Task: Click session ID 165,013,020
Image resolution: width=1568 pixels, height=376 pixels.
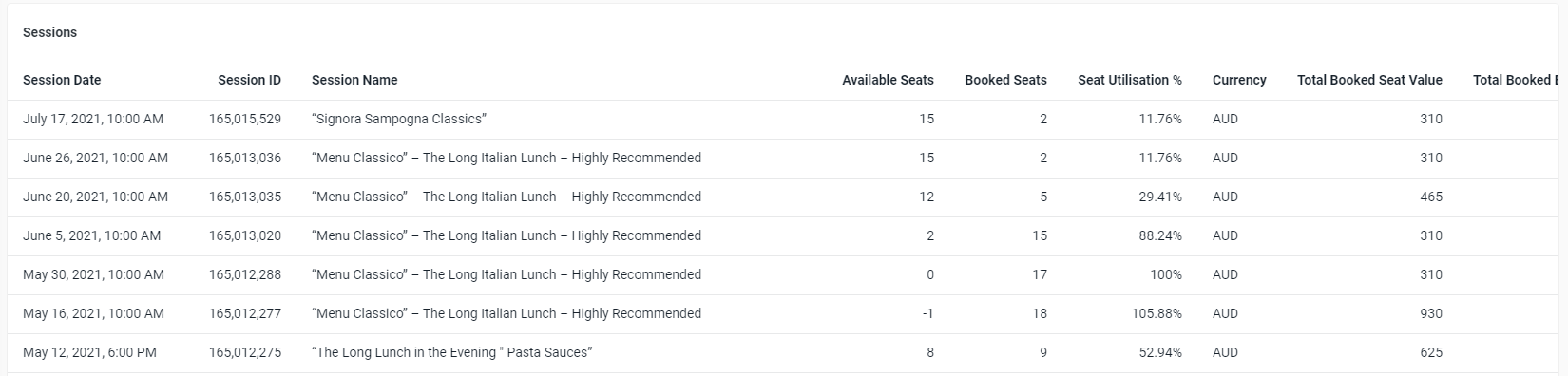Action: click(245, 235)
